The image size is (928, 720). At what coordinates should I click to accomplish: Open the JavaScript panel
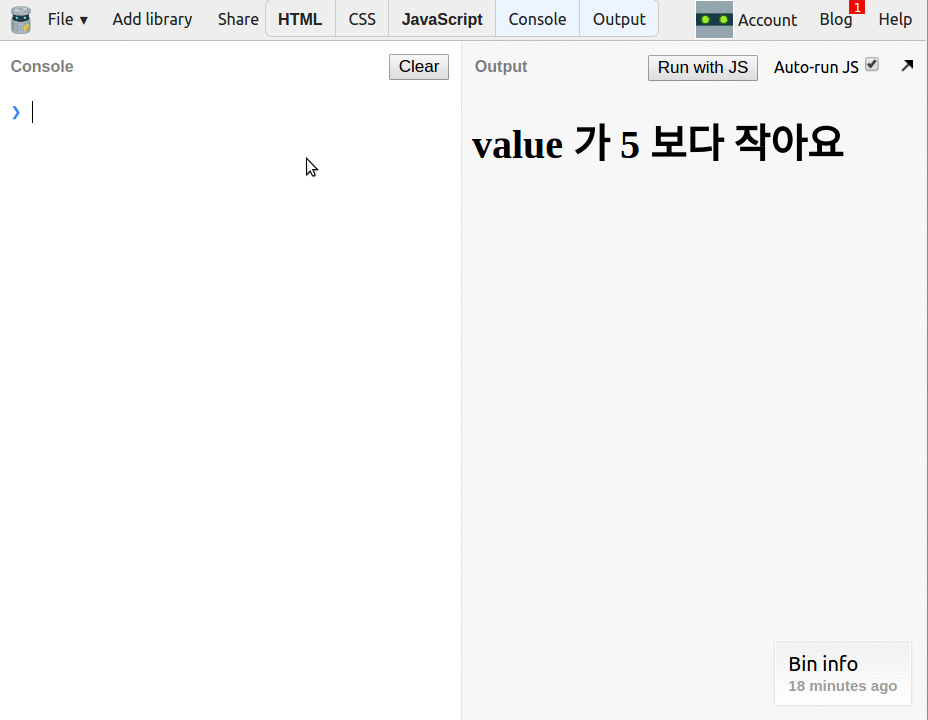441,18
